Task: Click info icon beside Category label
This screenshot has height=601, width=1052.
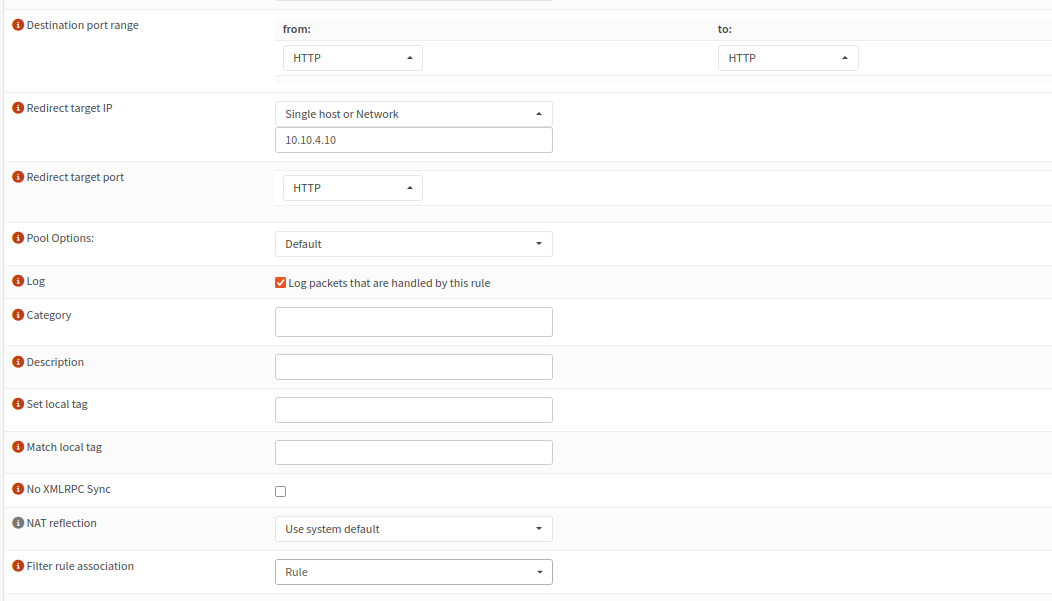Action: pyautogui.click(x=18, y=315)
